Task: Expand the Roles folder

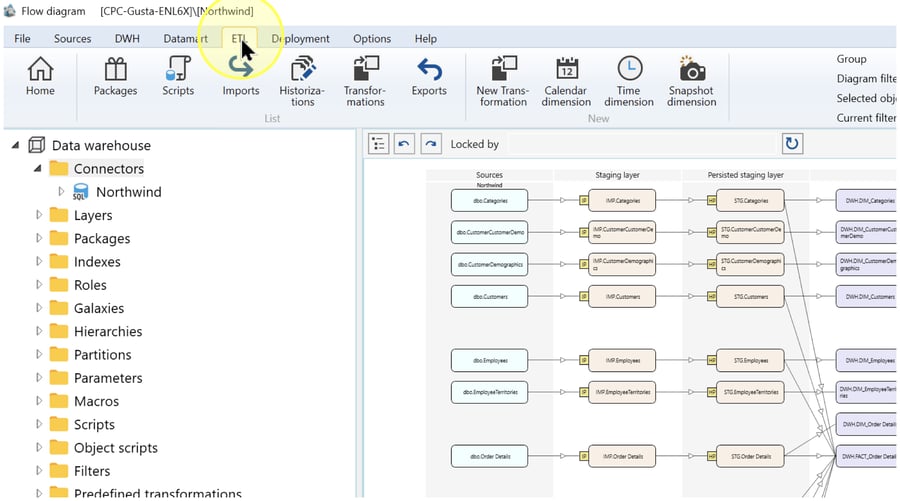Action: point(38,285)
